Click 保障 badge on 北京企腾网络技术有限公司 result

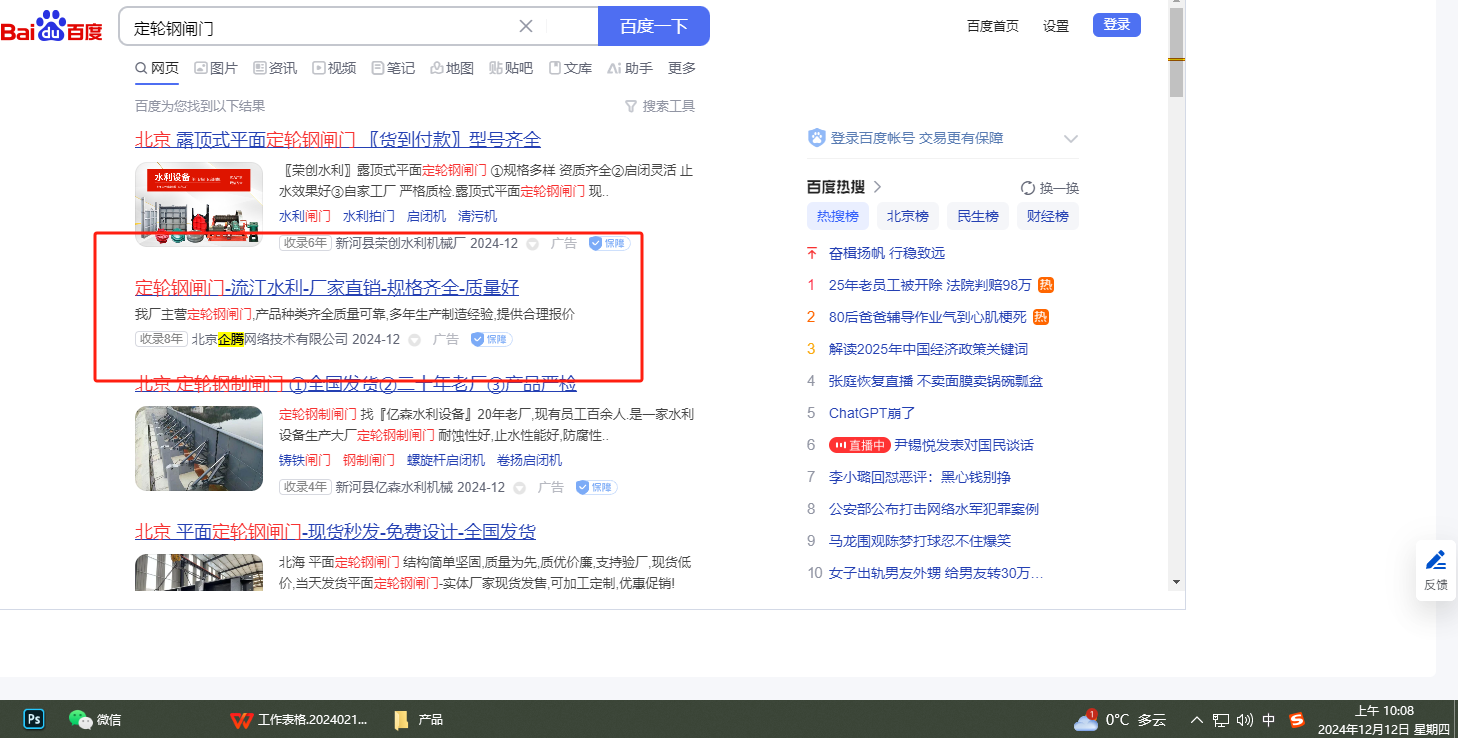pyautogui.click(x=491, y=339)
